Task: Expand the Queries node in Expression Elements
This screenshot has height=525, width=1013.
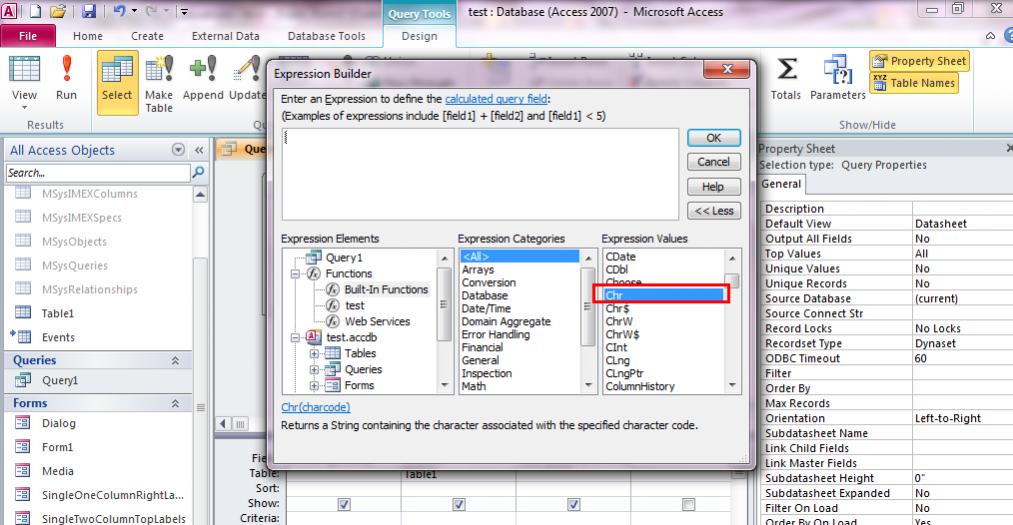Action: pos(314,370)
